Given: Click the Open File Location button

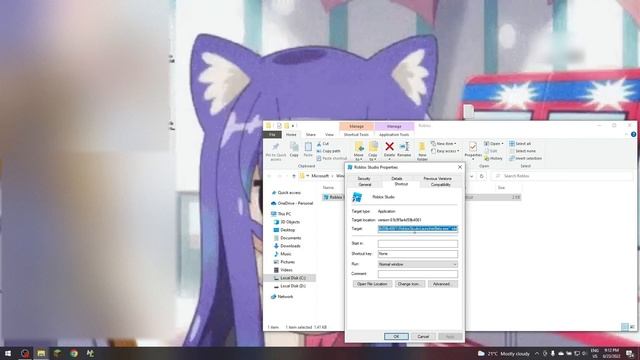Looking at the screenshot, I should [372, 284].
